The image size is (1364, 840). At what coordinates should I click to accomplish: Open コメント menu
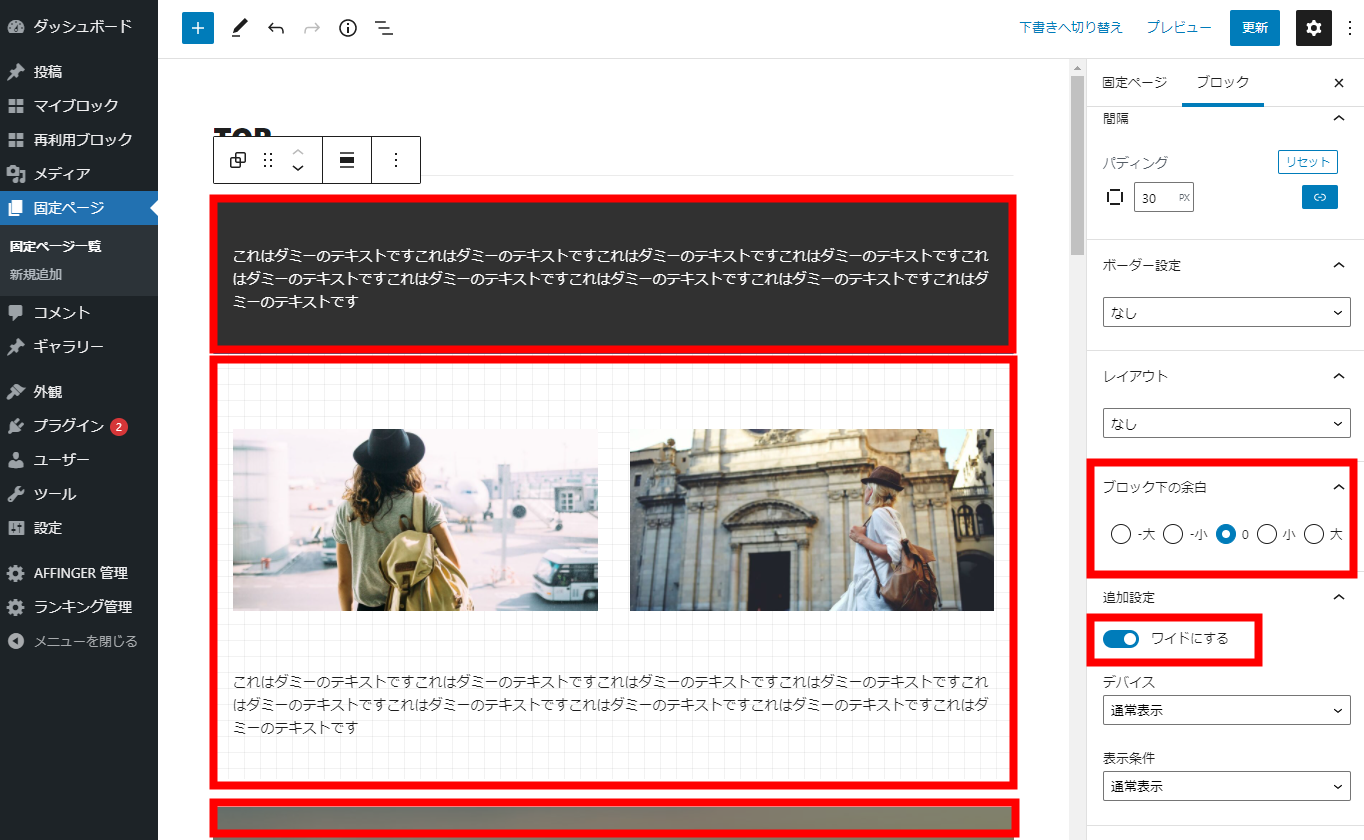point(79,313)
